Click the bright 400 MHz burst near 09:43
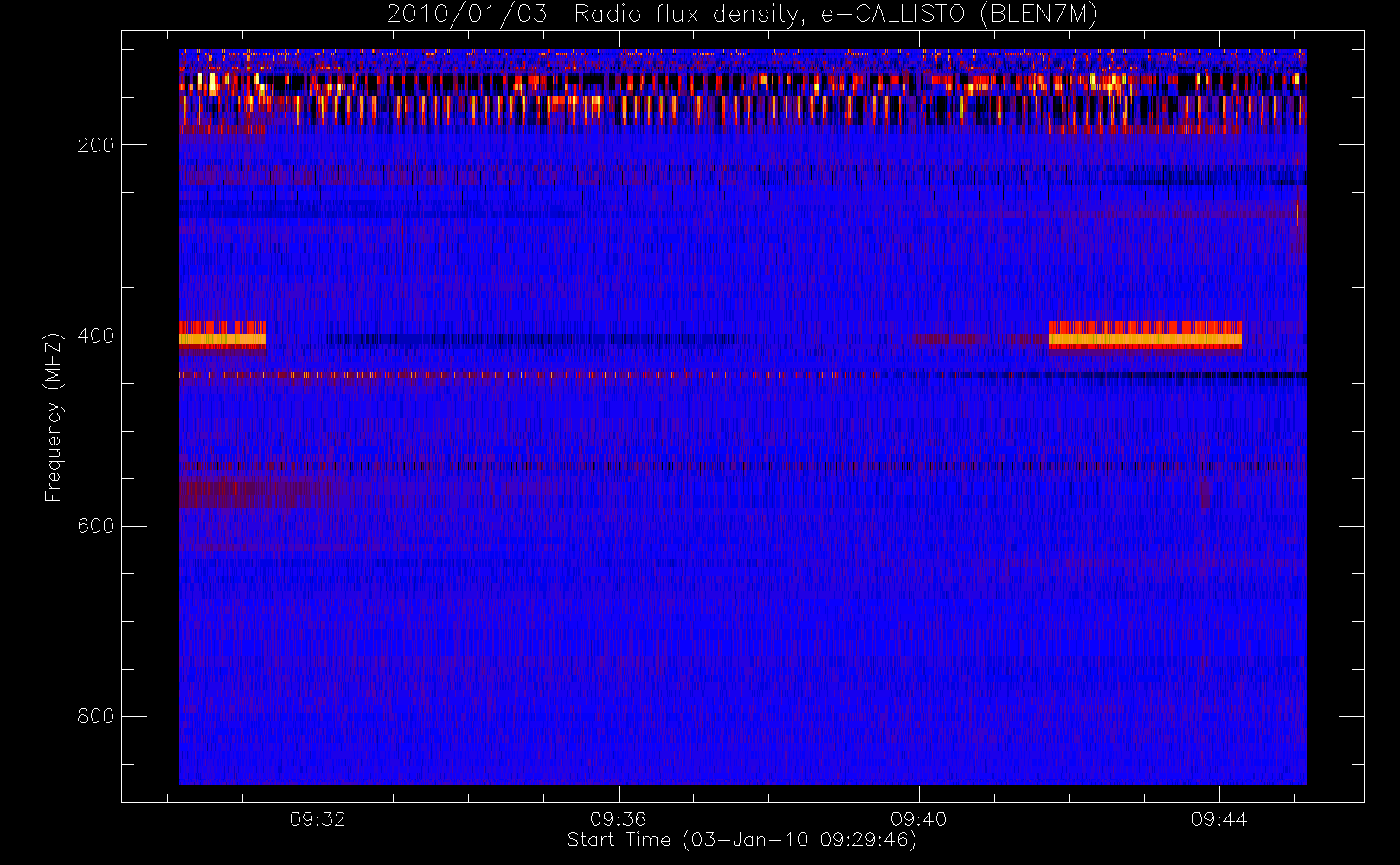The width and height of the screenshot is (1400, 865). [x=1145, y=336]
